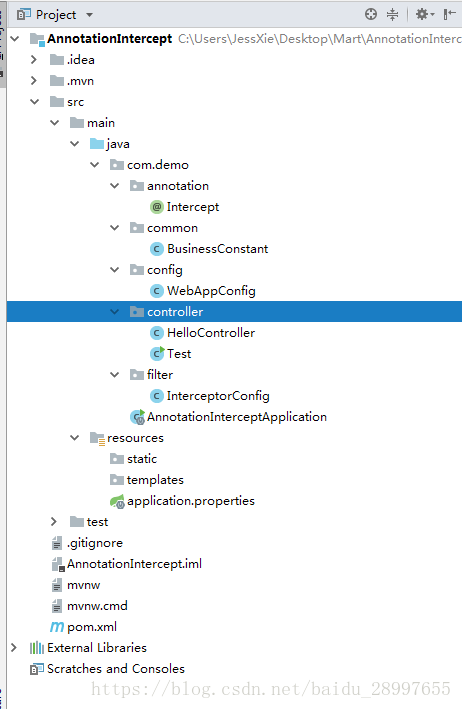Click the static folder icon

click(x=117, y=459)
